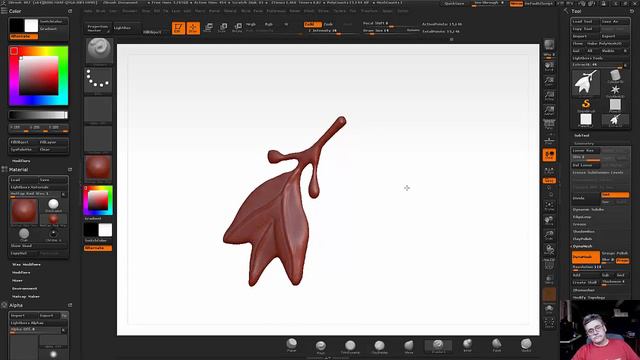This screenshot has height=360, width=640.
Task: Expand the ZRemesher section
Action: (584, 290)
